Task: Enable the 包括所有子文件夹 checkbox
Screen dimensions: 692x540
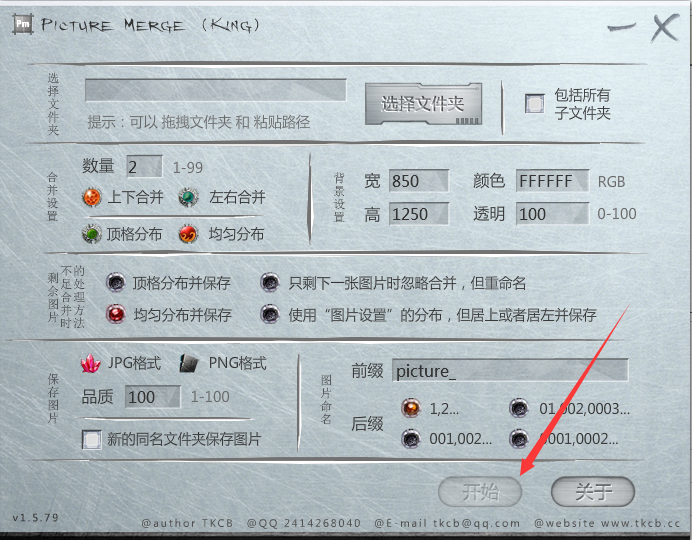Action: coord(534,104)
